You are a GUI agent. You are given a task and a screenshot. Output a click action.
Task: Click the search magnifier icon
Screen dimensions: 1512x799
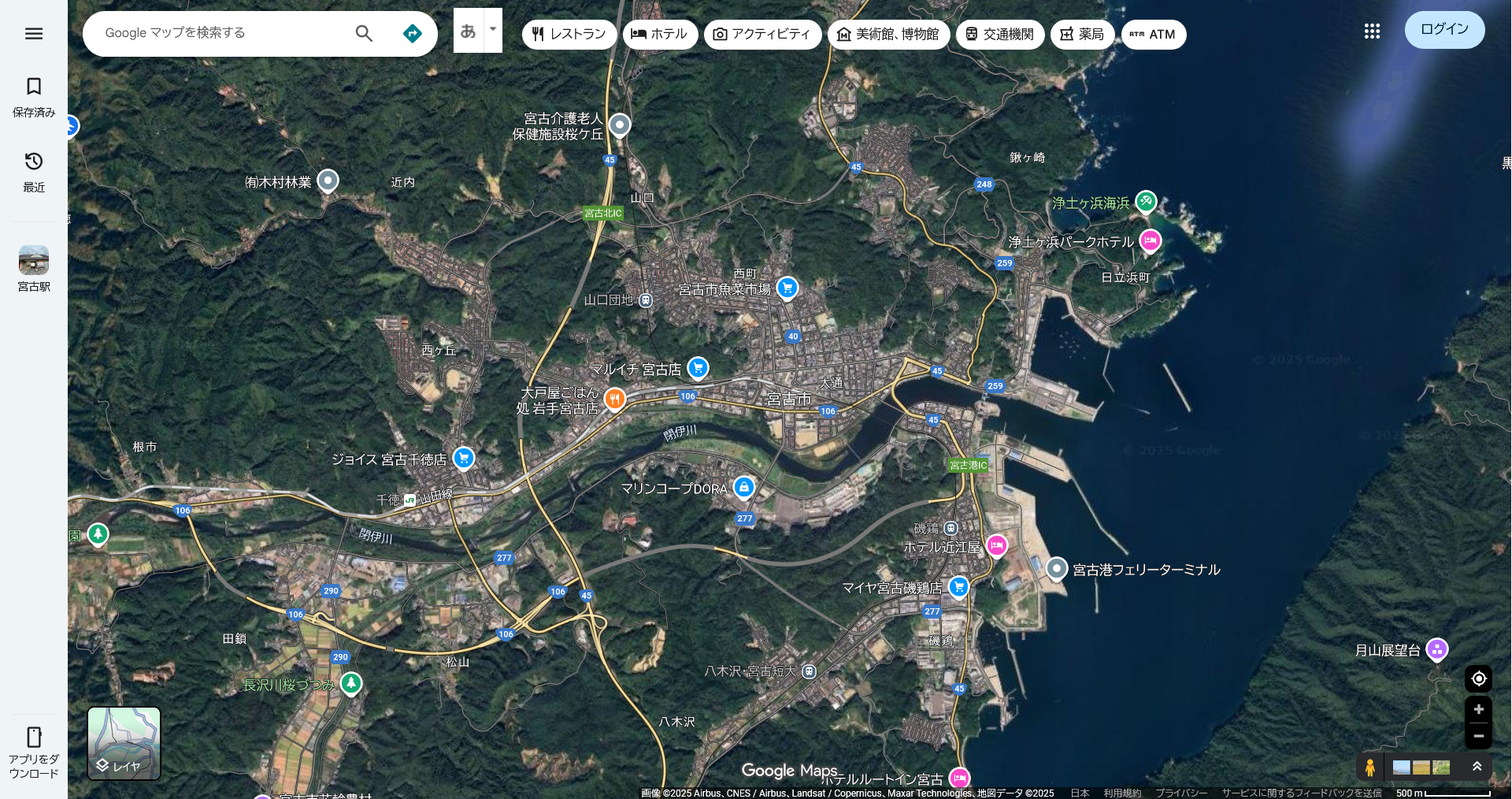pos(364,33)
